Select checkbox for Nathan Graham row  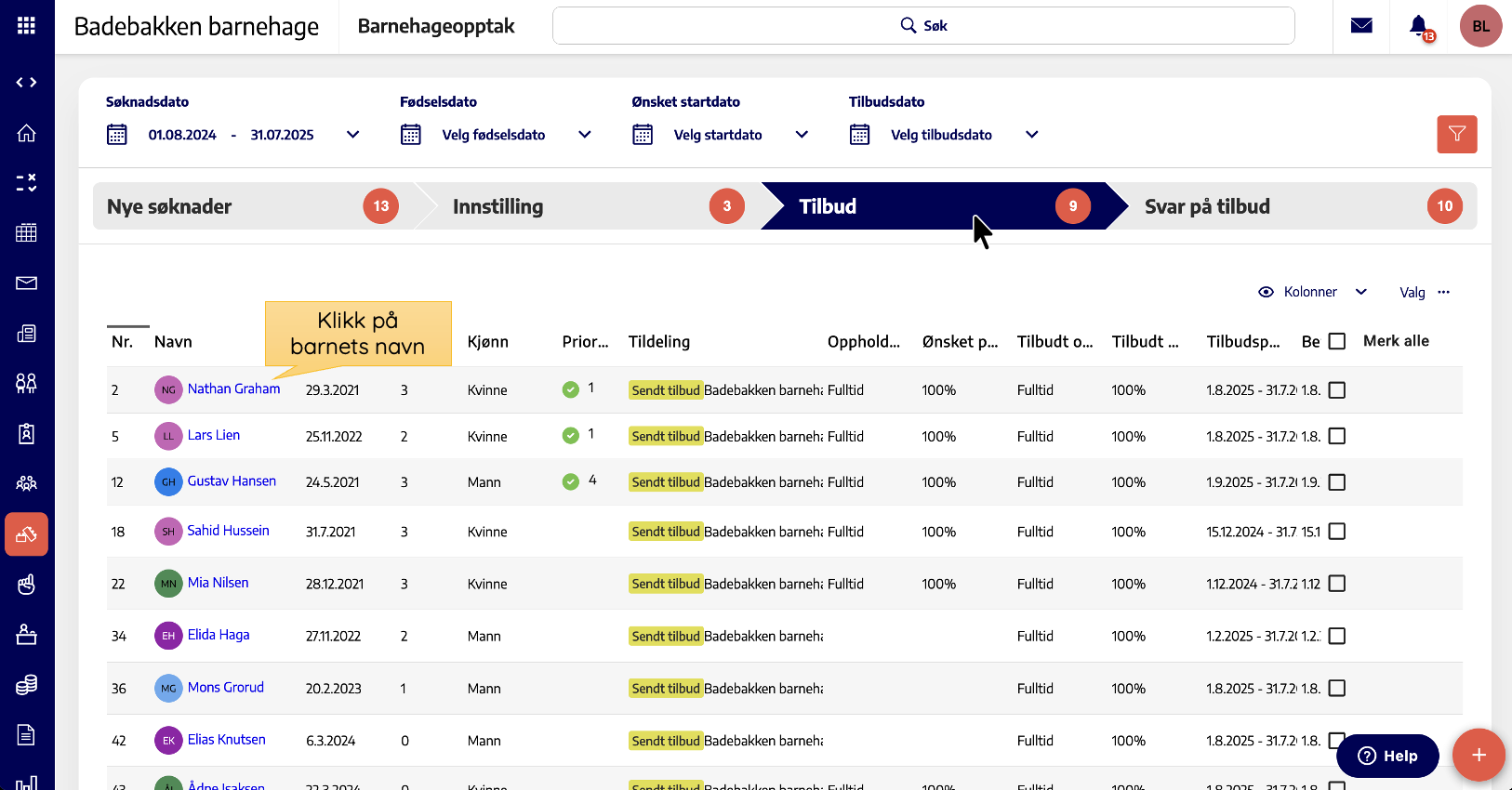pyautogui.click(x=1337, y=390)
